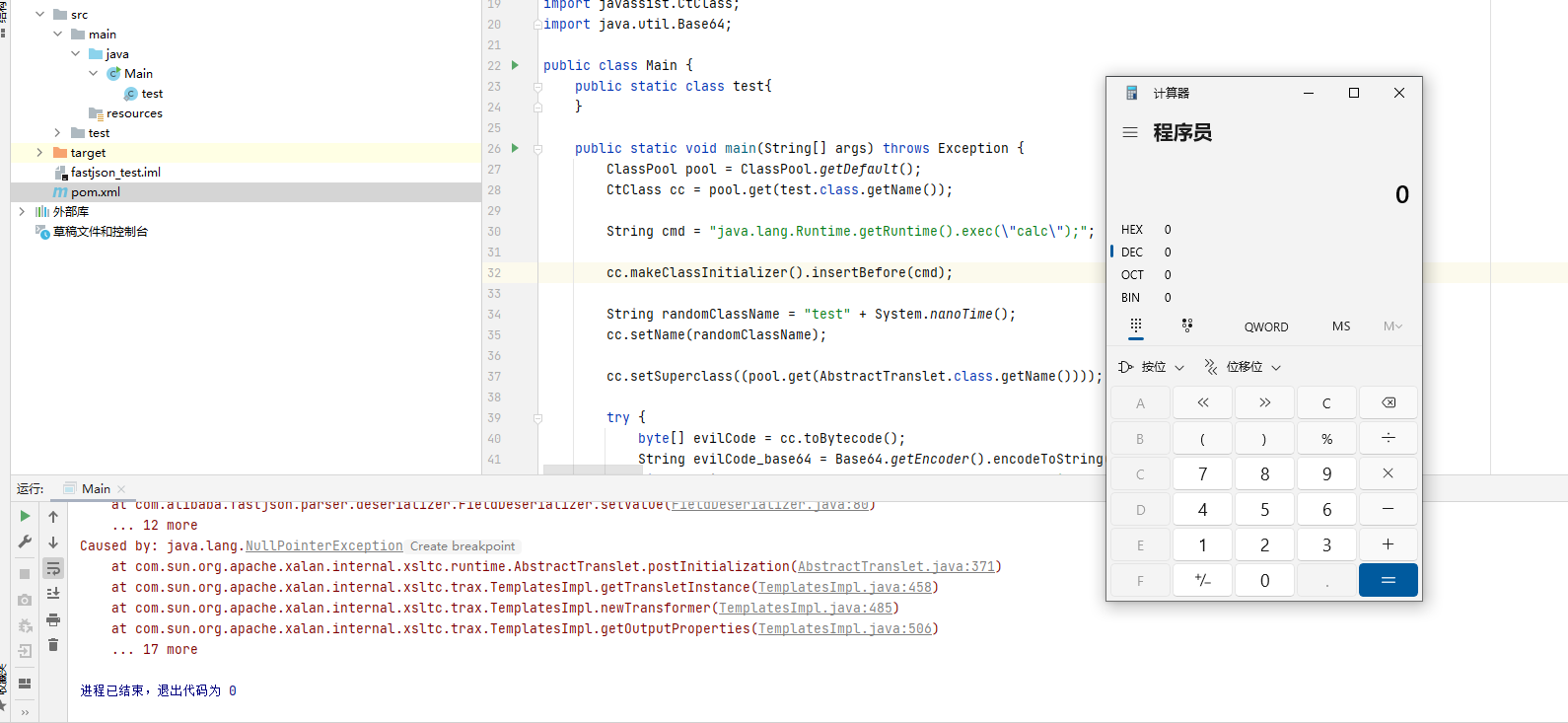Click MS memory store in Calculator
Image resolution: width=1568 pixels, height=723 pixels.
pyautogui.click(x=1341, y=325)
